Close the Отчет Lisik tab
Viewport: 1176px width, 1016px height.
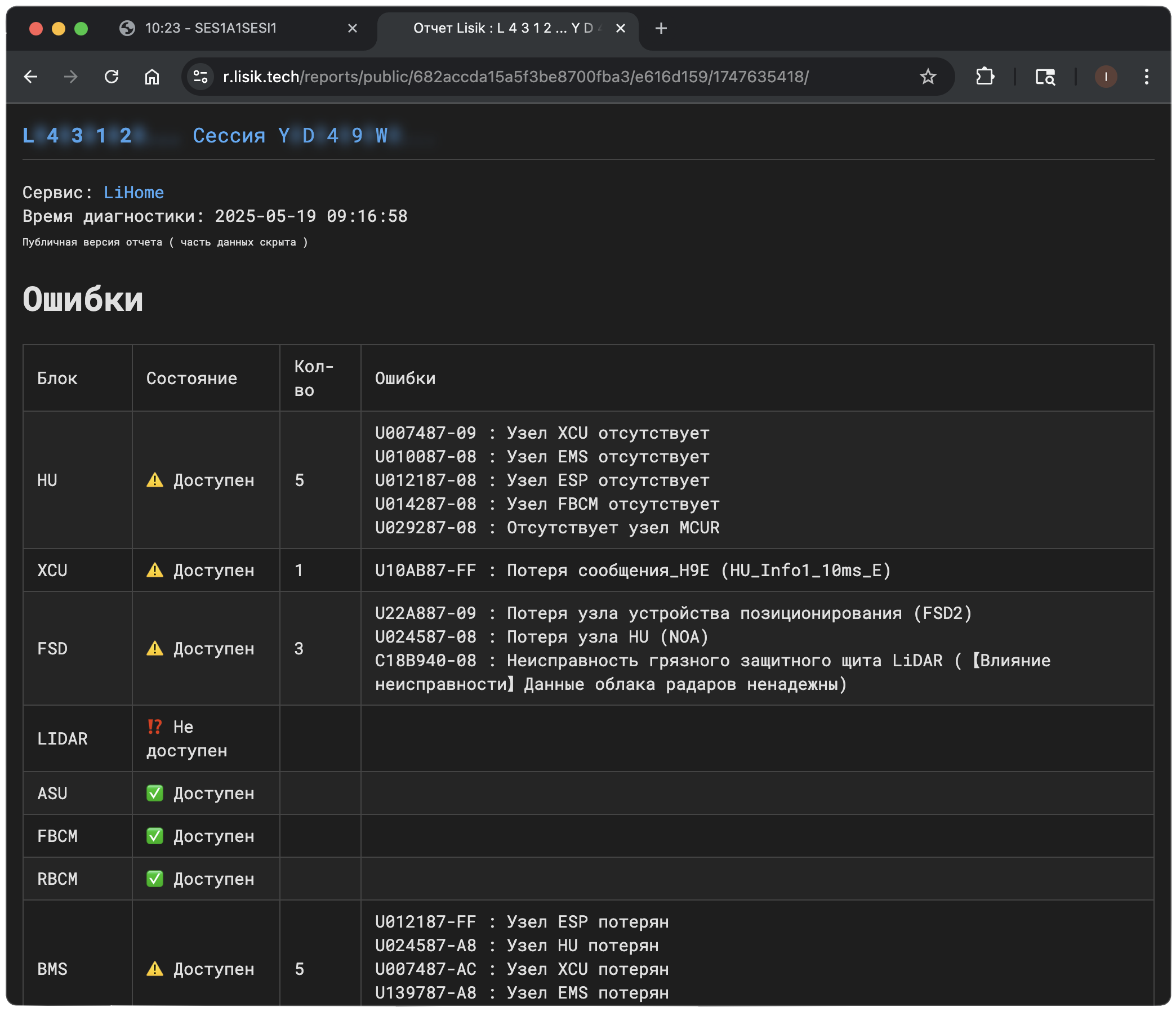(x=620, y=28)
